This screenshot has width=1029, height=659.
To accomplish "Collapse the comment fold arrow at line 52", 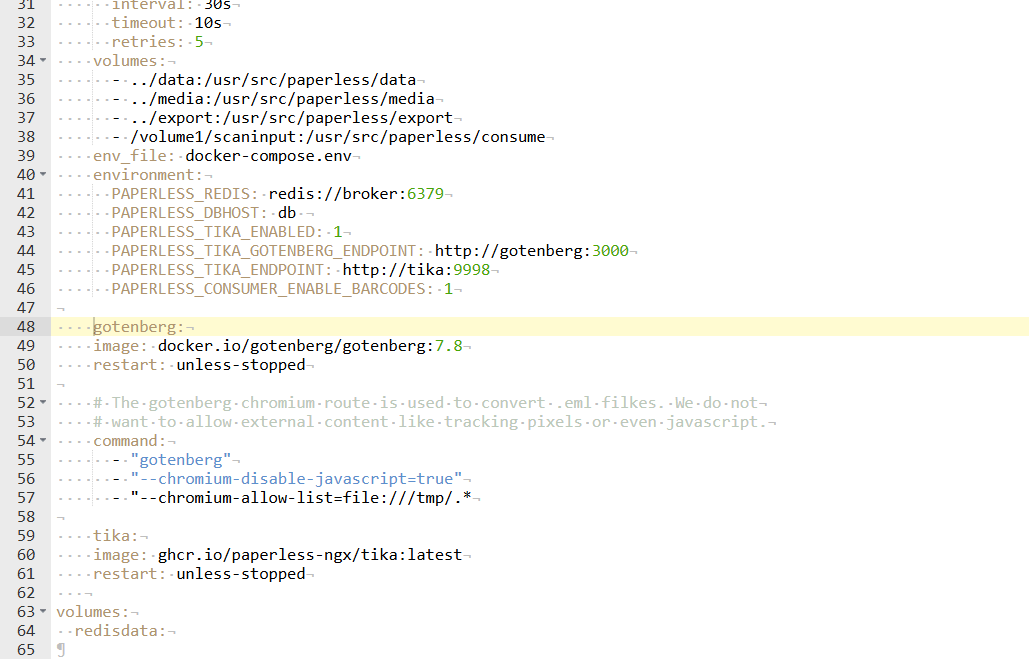I will [43, 402].
